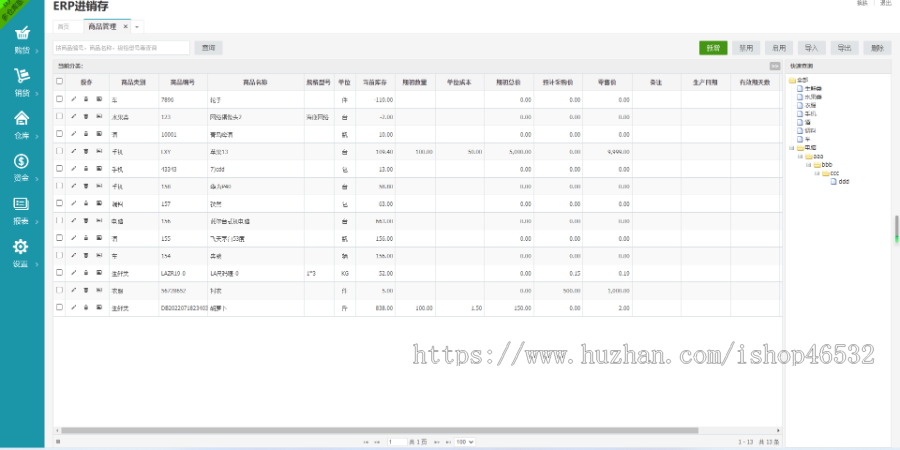Click the product search input field
This screenshot has width=900, height=450.
(x=121, y=47)
